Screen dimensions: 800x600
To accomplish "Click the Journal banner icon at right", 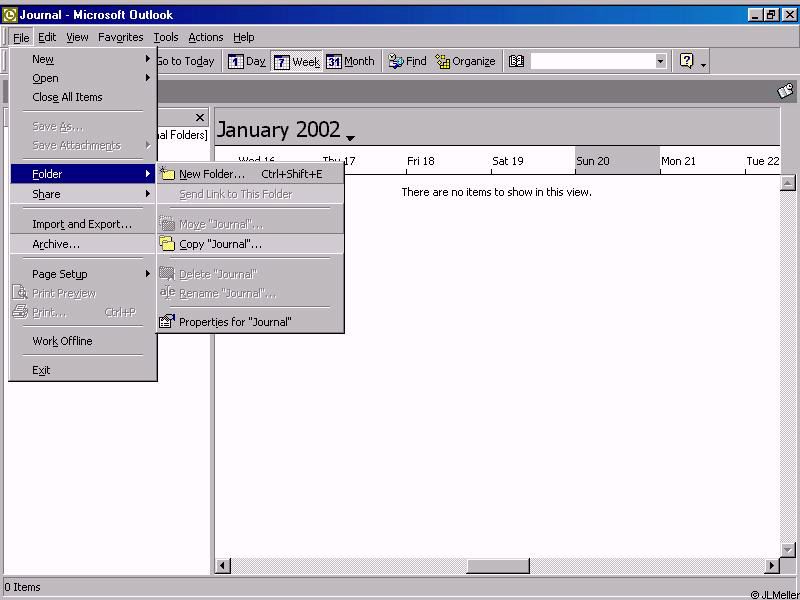I will tap(785, 91).
